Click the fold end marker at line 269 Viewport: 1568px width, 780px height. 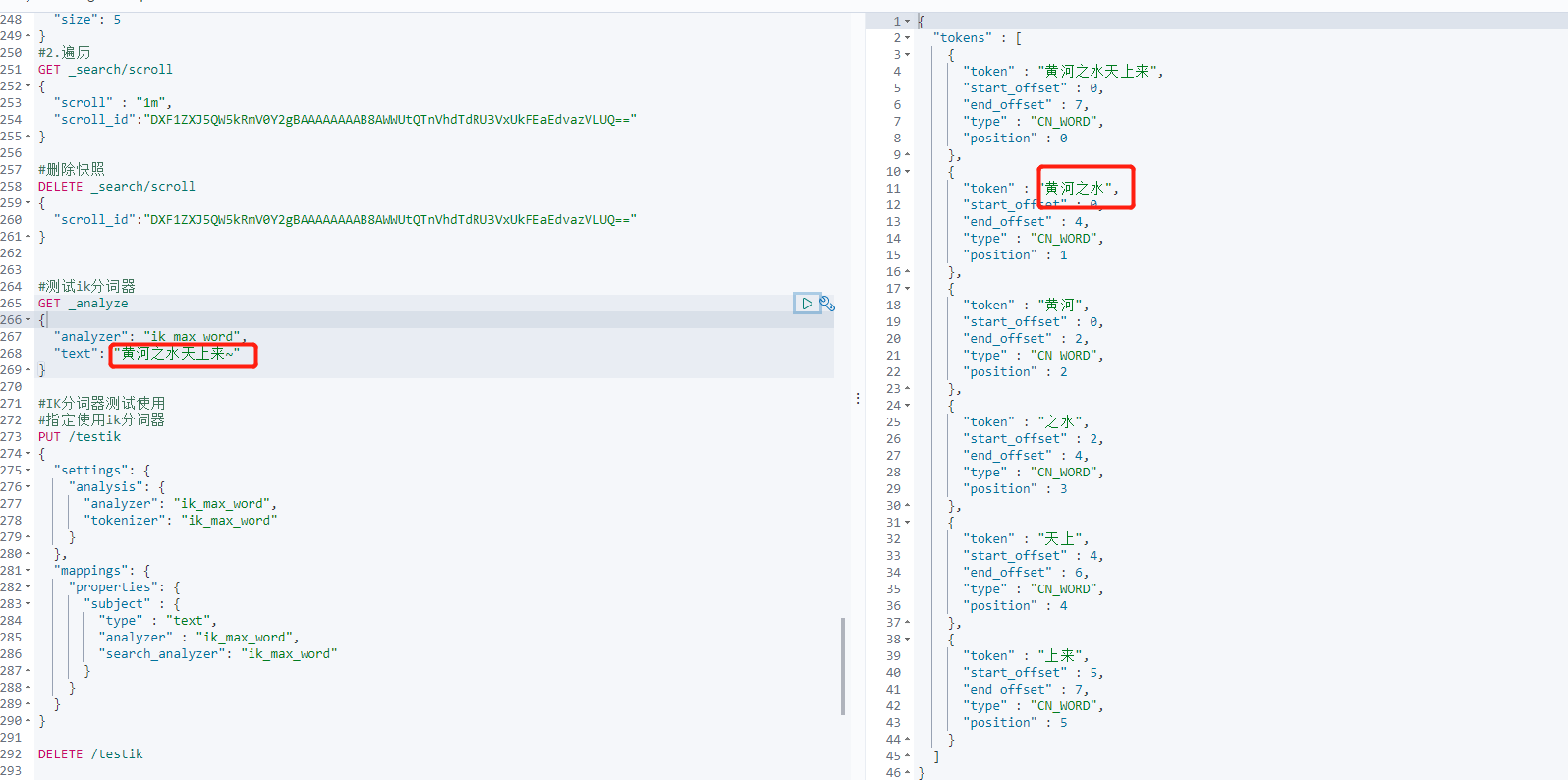pyautogui.click(x=28, y=370)
